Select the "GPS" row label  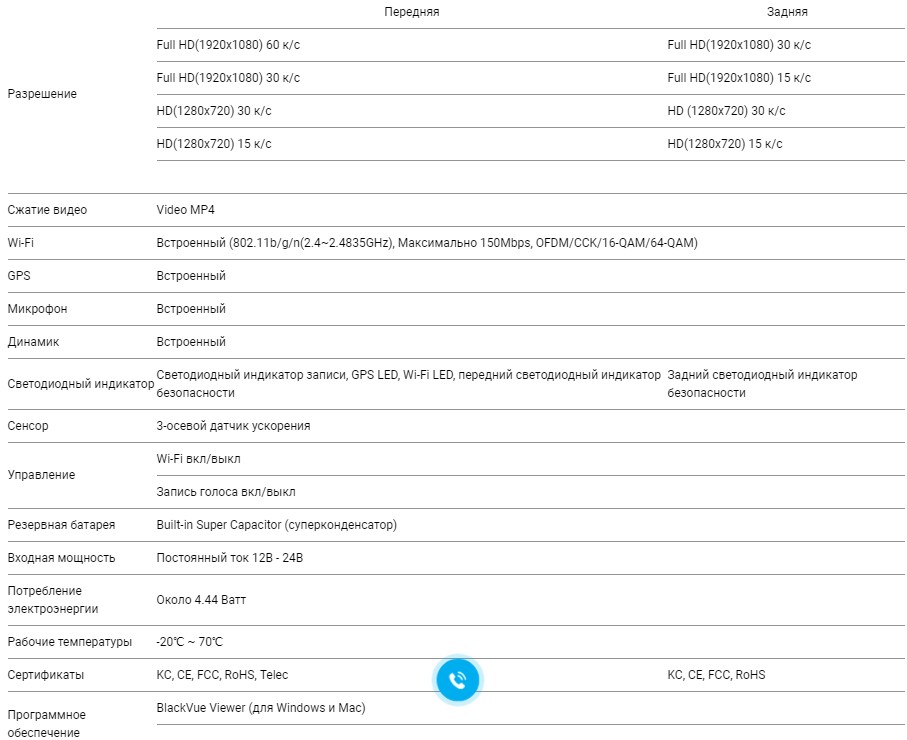click(x=19, y=276)
